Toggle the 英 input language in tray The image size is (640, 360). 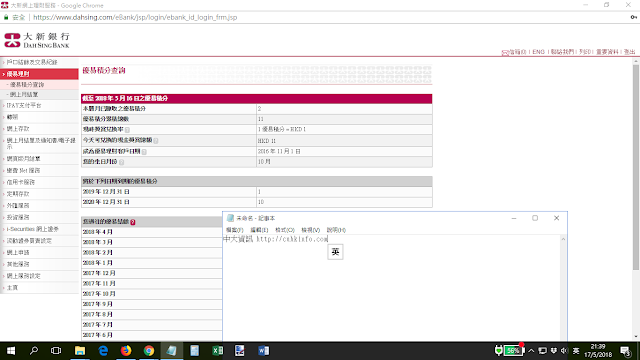click(x=576, y=351)
